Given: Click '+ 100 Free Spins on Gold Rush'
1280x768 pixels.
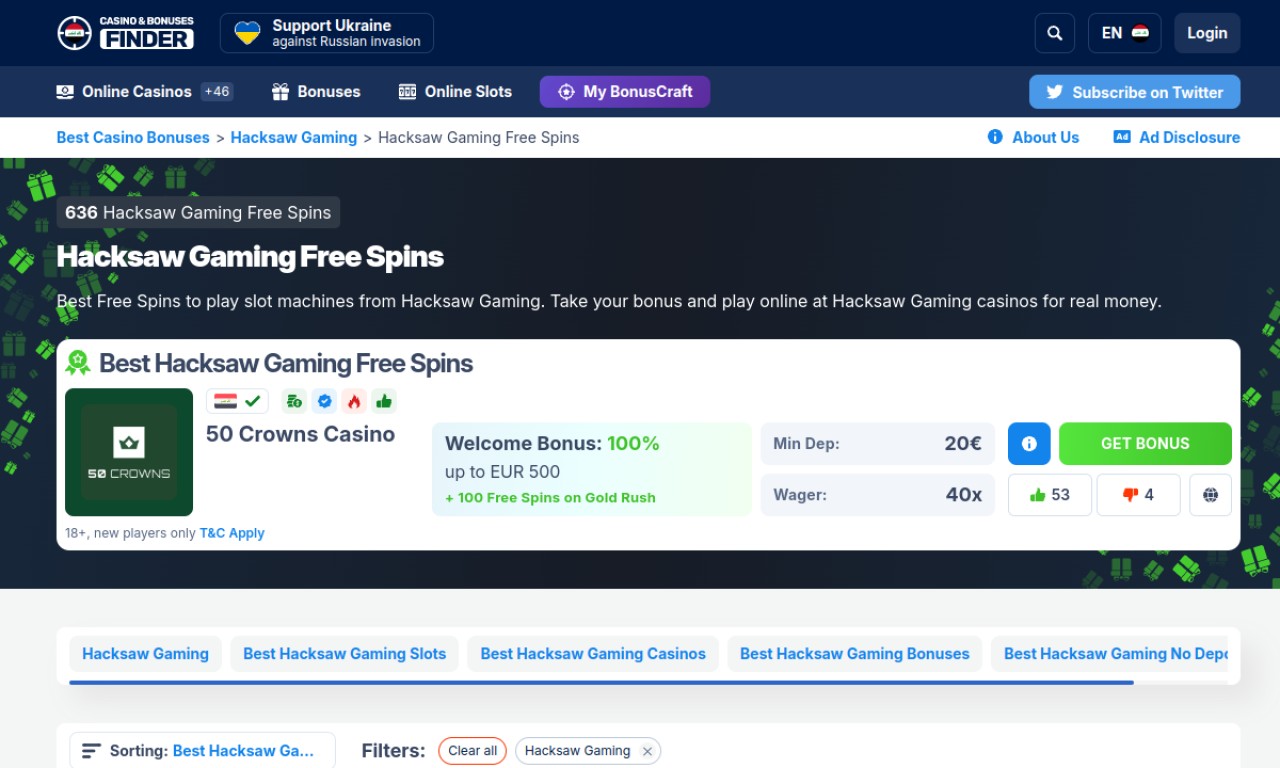Looking at the screenshot, I should pyautogui.click(x=550, y=498).
